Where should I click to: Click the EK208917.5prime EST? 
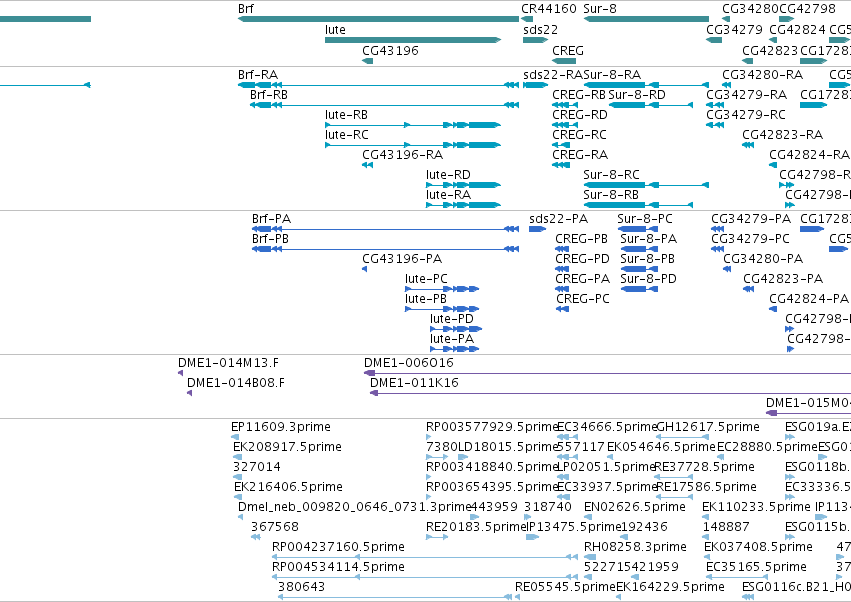click(237, 457)
